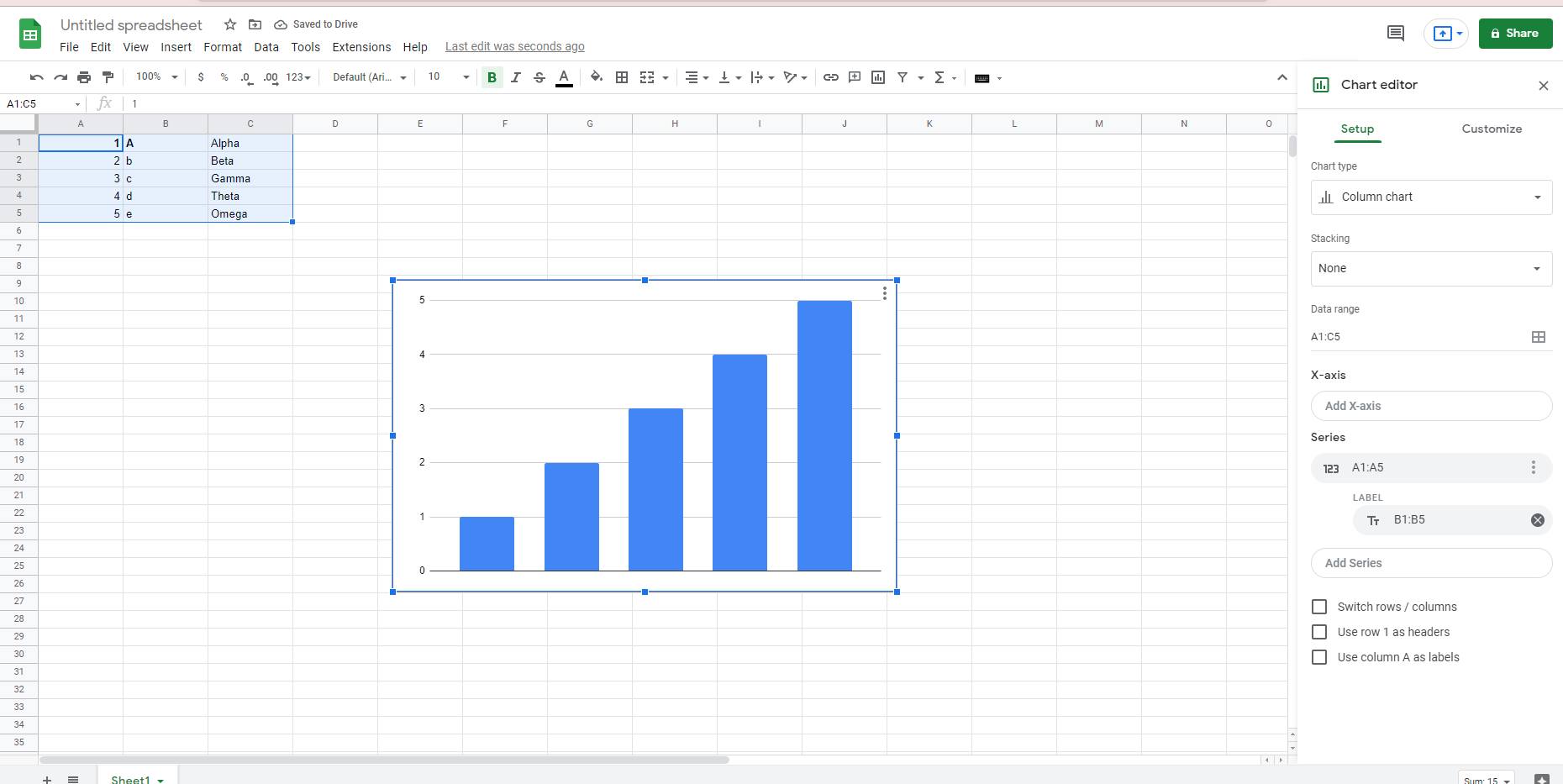Open the borders tool
1563x784 pixels.
pyautogui.click(x=622, y=77)
